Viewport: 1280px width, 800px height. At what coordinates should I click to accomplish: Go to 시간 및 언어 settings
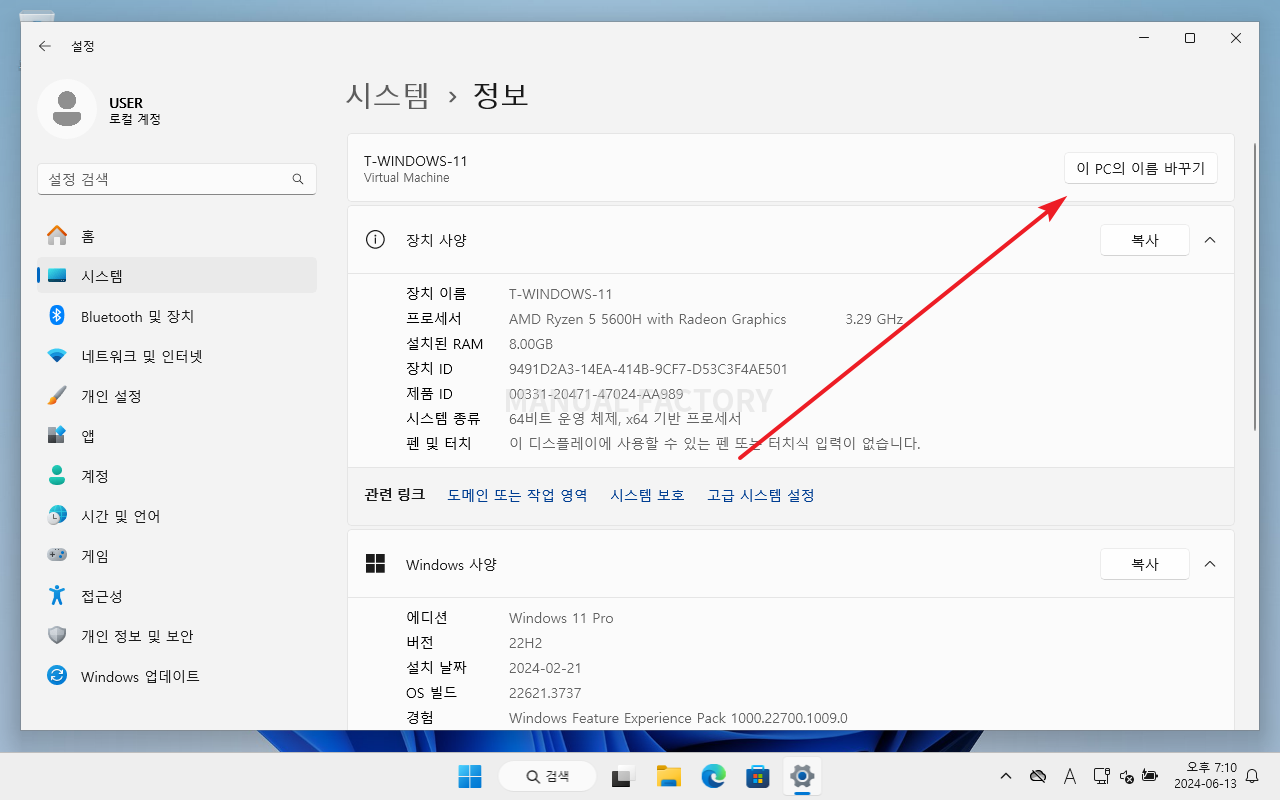click(x=177, y=516)
